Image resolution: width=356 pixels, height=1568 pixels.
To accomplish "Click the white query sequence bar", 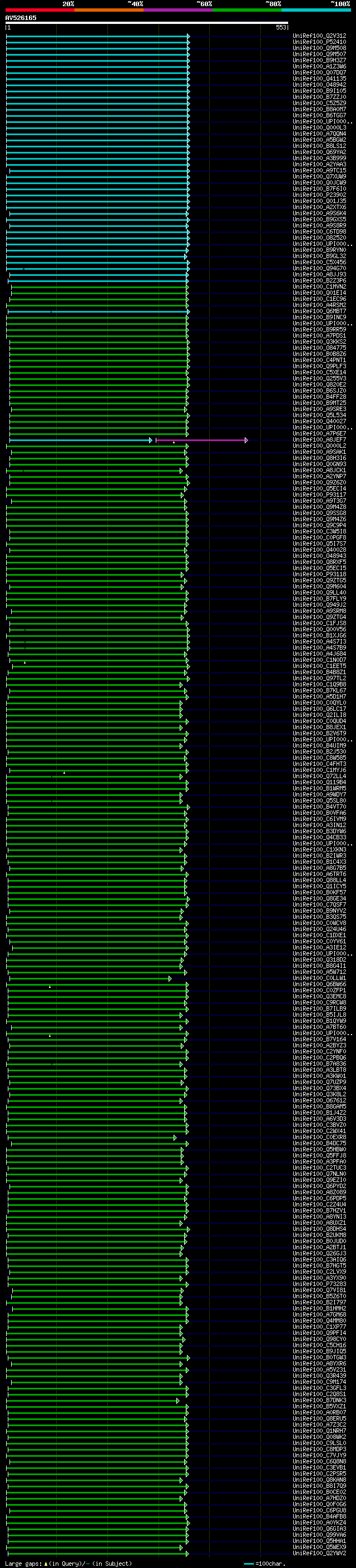I will (x=147, y=22).
